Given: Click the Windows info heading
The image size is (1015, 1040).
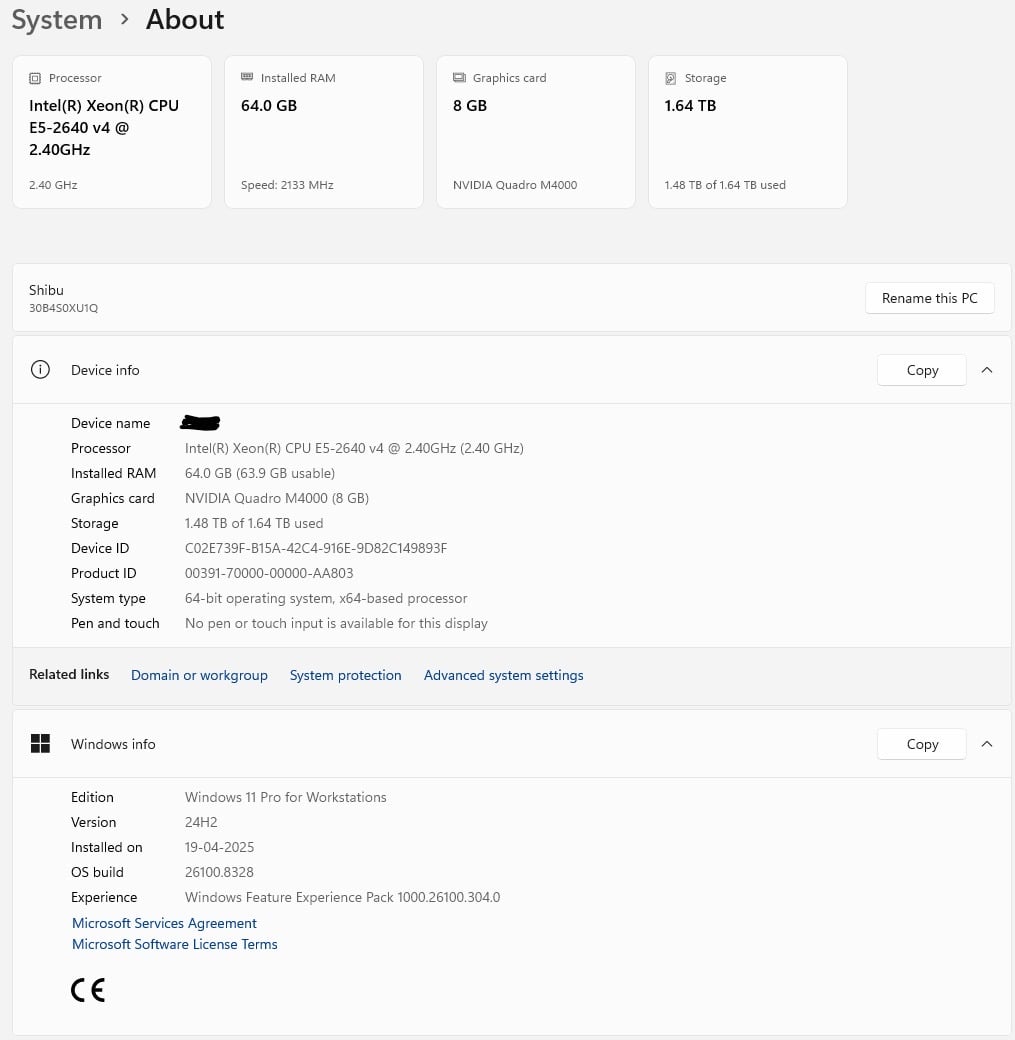Looking at the screenshot, I should [113, 744].
